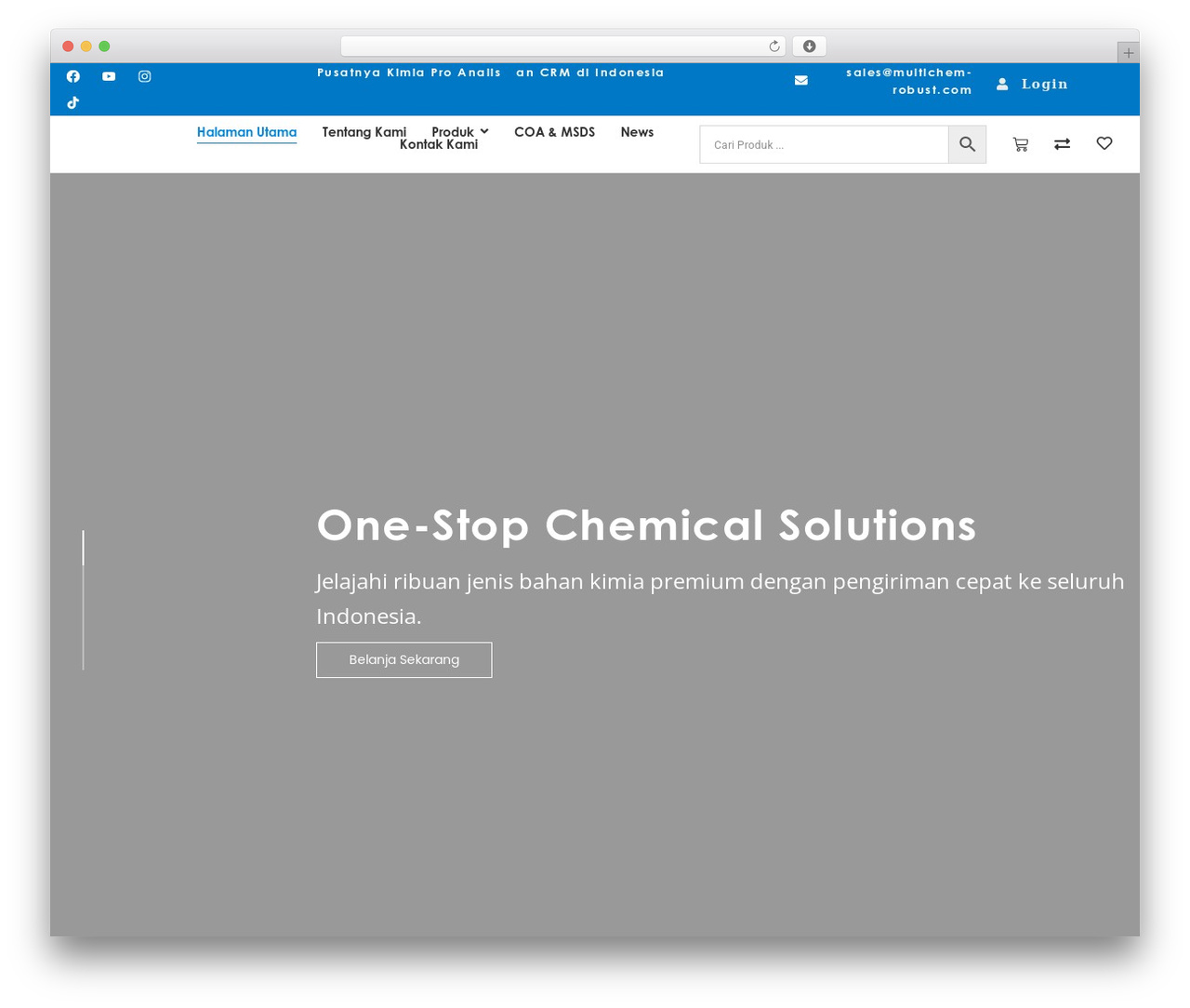Open the News page
Image resolution: width=1190 pixels, height=1008 pixels.
(x=638, y=132)
